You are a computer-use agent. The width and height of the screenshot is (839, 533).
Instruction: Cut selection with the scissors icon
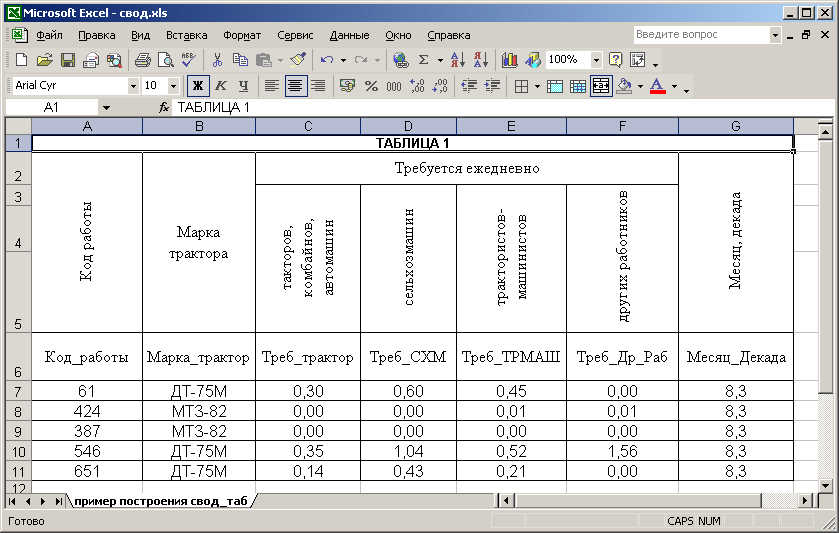click(x=217, y=60)
